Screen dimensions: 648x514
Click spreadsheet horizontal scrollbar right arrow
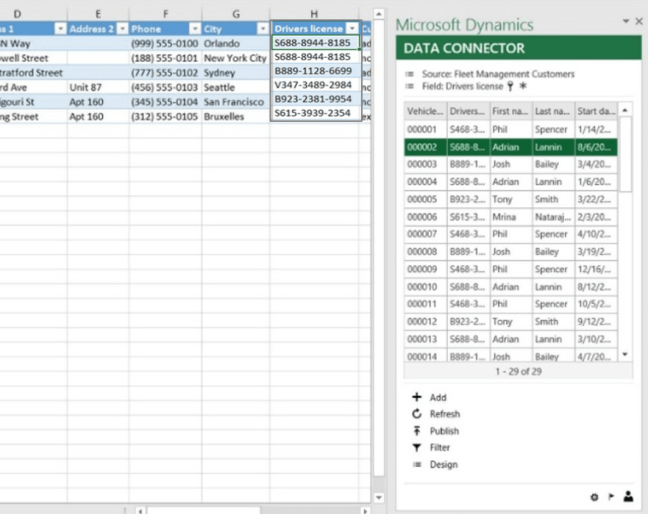coord(365,511)
